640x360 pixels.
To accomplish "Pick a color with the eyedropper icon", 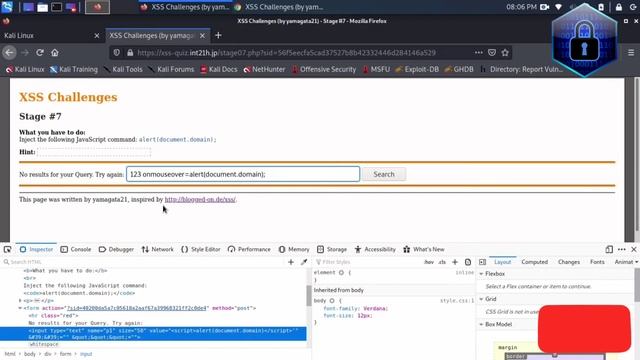I will tap(304, 262).
